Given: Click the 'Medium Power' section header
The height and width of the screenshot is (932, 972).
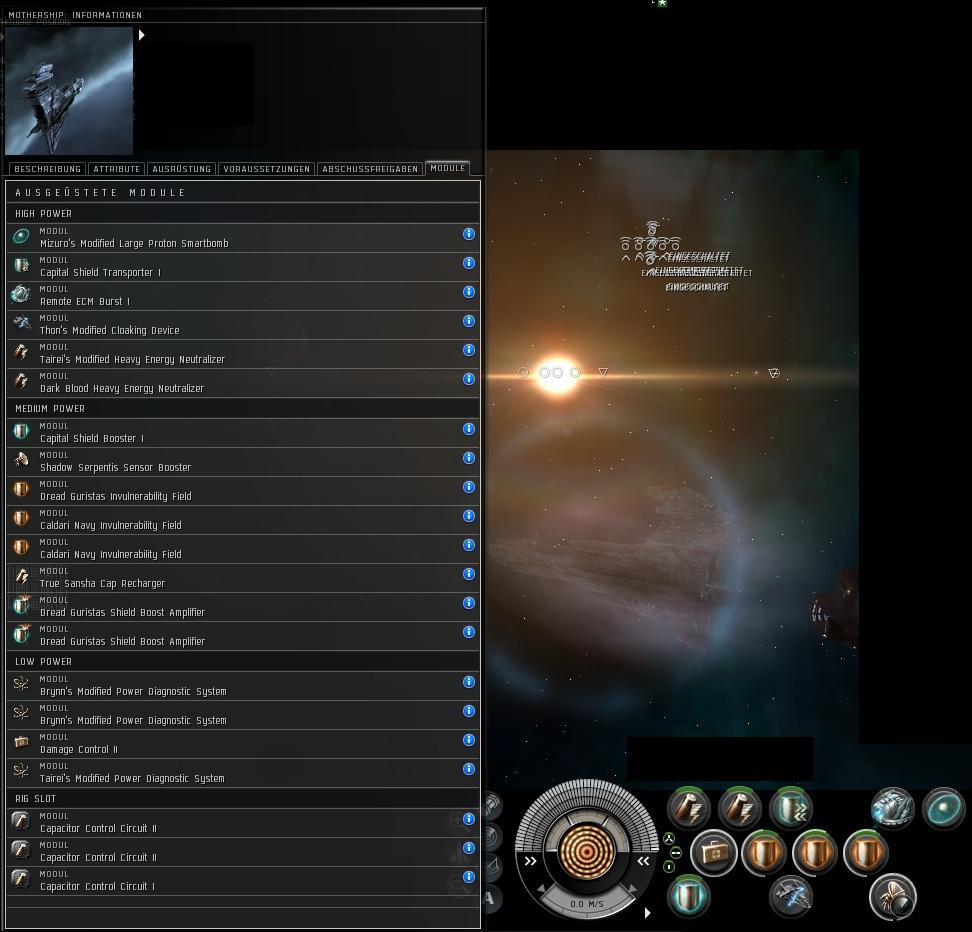Looking at the screenshot, I should (243, 409).
